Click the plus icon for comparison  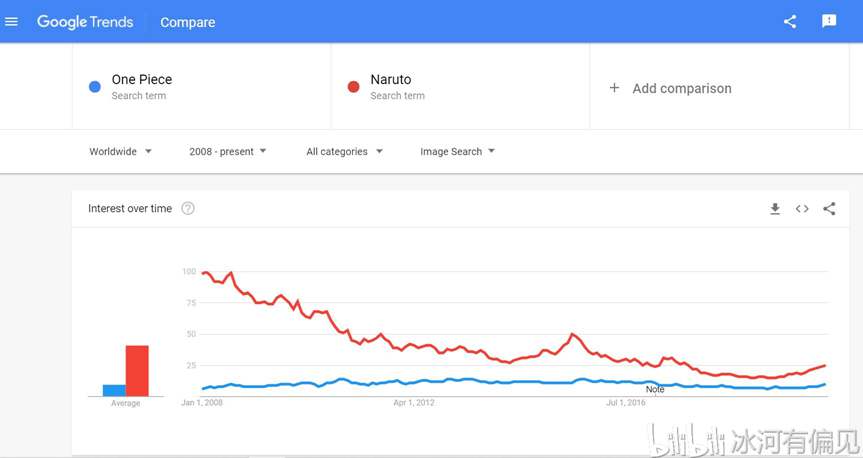[614, 88]
